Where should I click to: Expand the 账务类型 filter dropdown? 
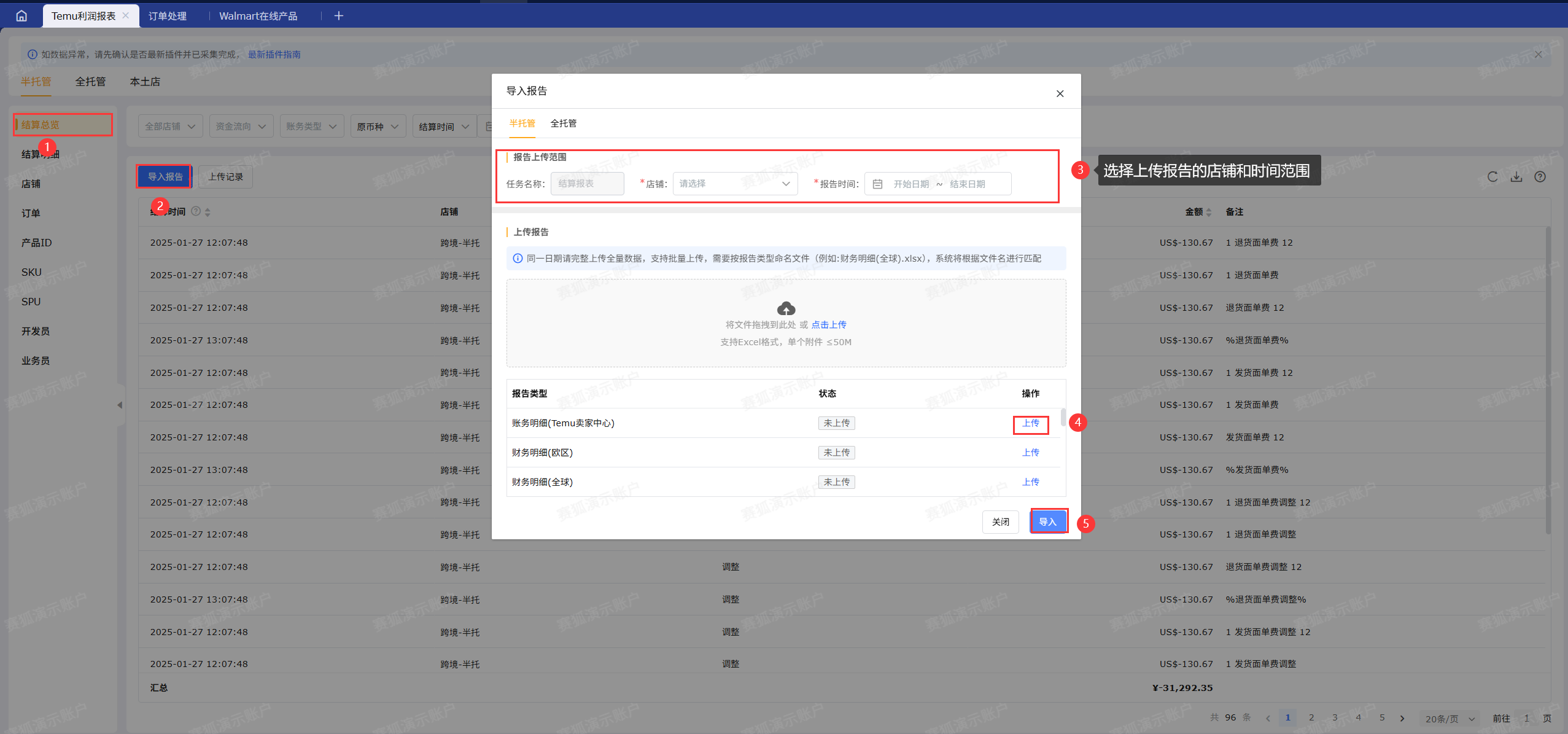tap(312, 127)
